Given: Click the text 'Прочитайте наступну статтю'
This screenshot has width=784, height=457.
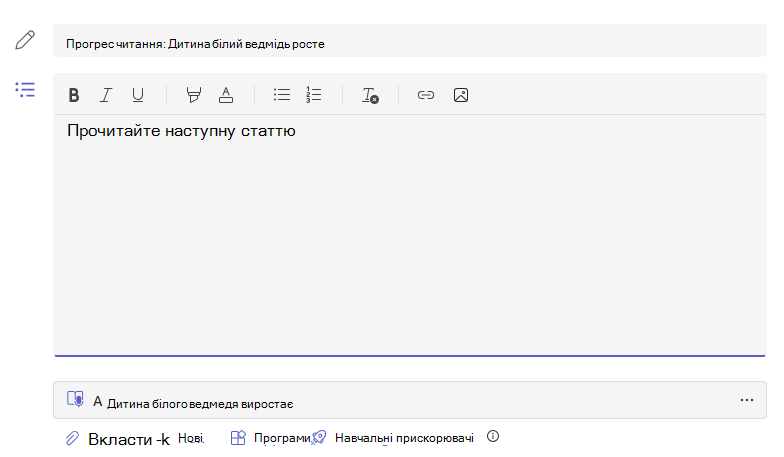Looking at the screenshot, I should (181, 131).
